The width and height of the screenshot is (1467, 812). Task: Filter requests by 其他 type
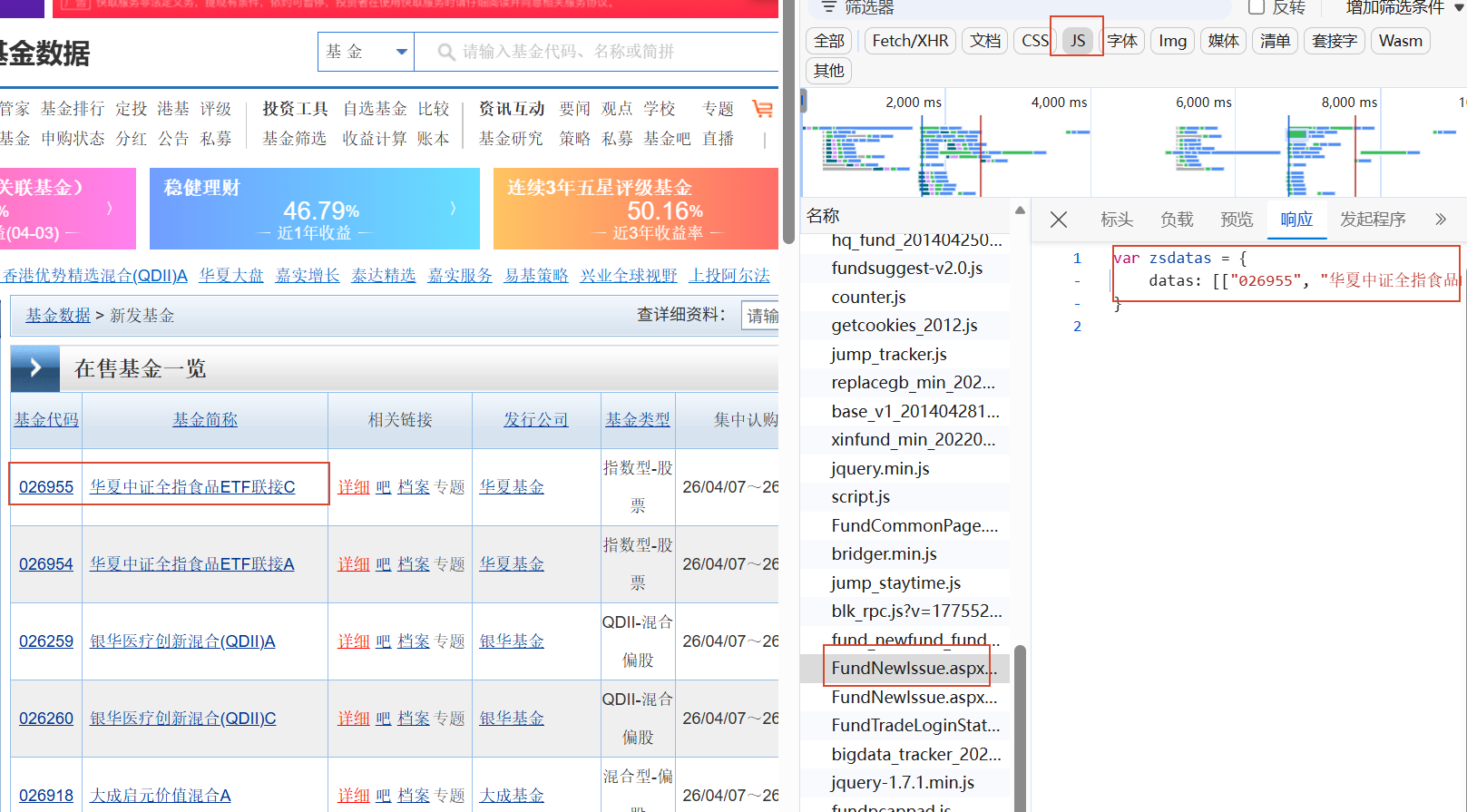(x=828, y=70)
